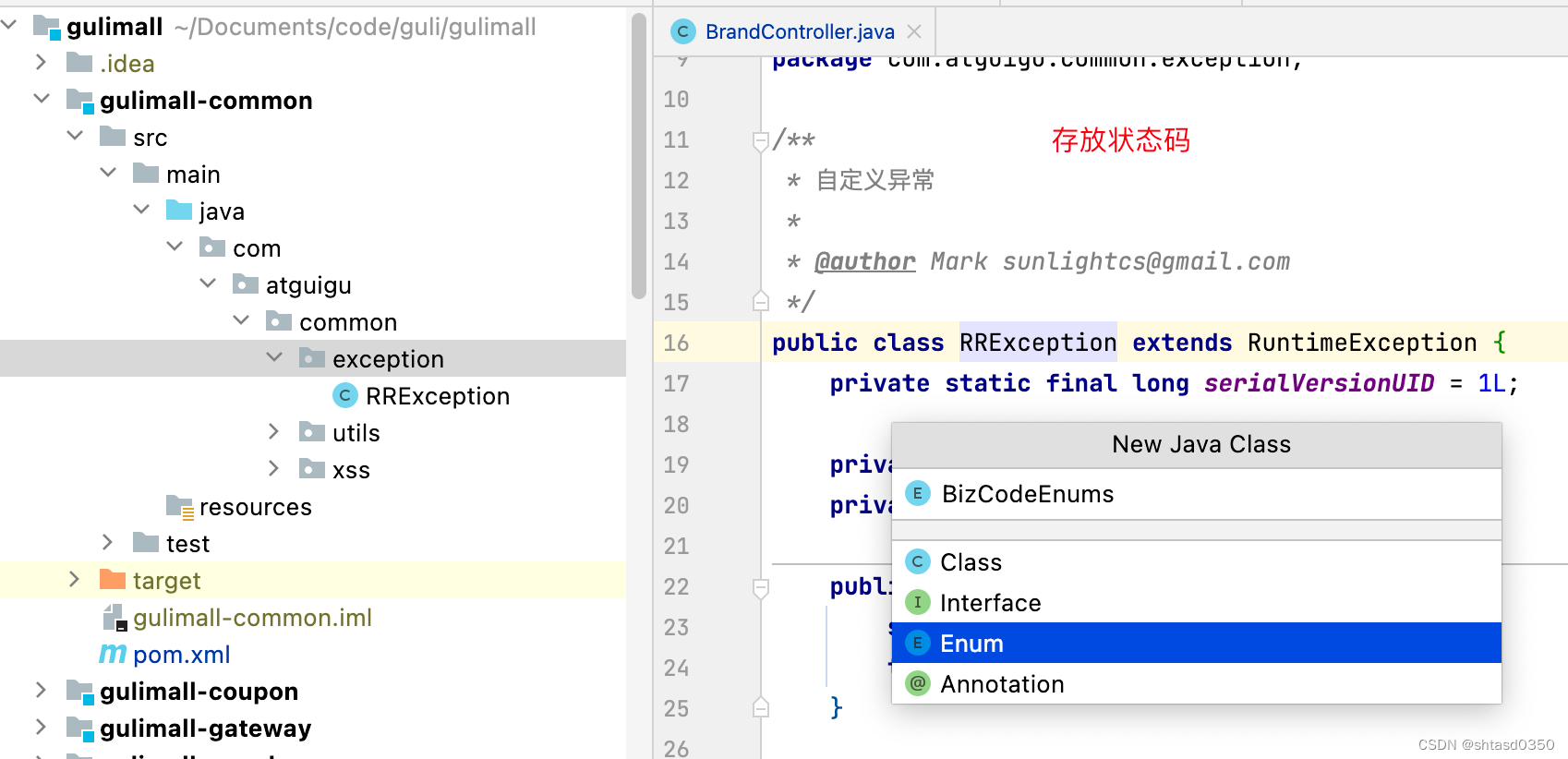Click the com package icon
The height and width of the screenshot is (759, 1568).
tap(212, 247)
